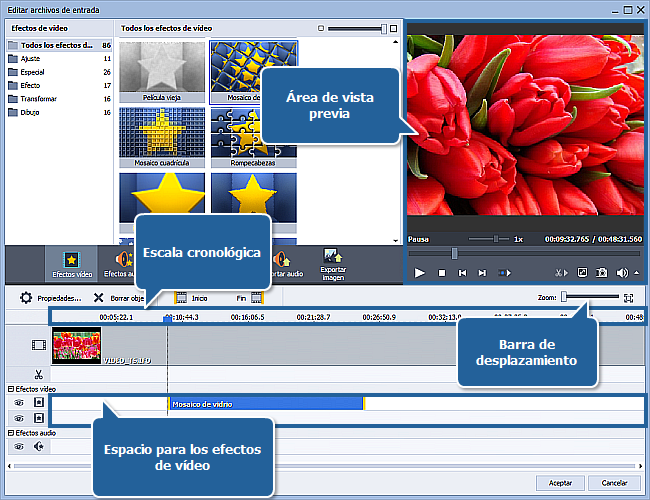Screen dimensions: 650x500
Task: Expand the volume control arrow
Action: pos(637,272)
